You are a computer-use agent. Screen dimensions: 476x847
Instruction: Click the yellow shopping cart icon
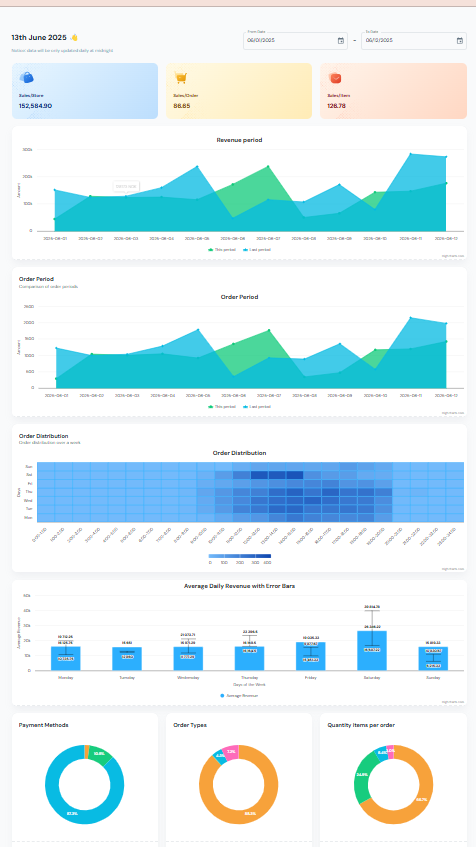[x=180, y=78]
